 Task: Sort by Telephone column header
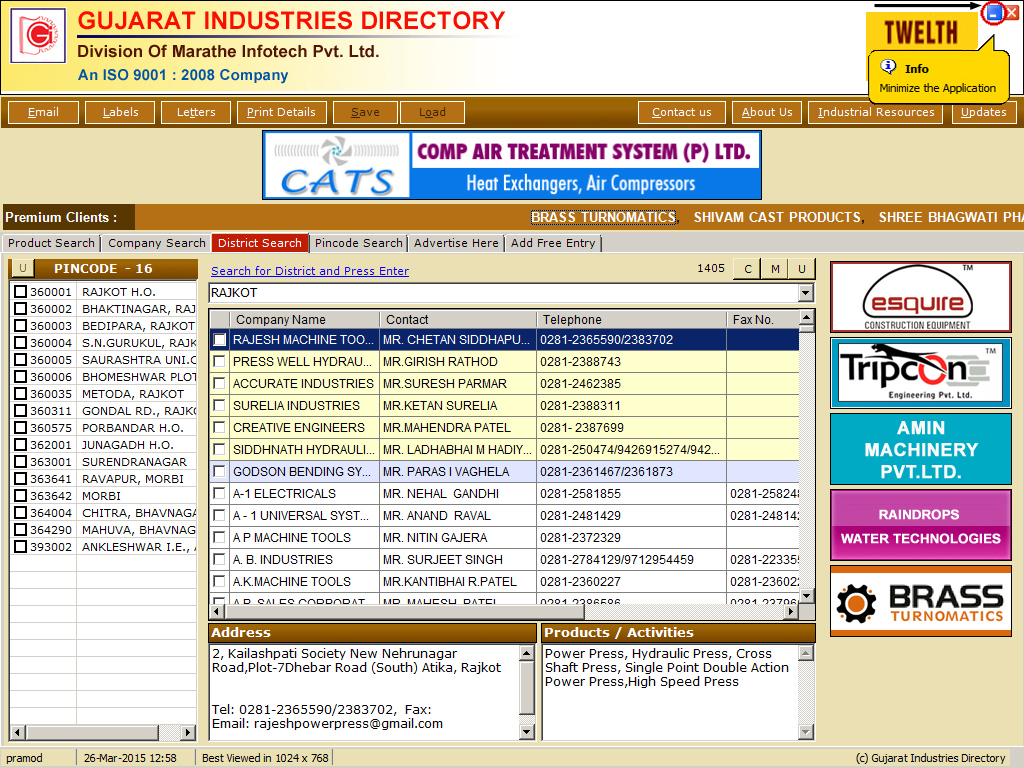(x=632, y=319)
